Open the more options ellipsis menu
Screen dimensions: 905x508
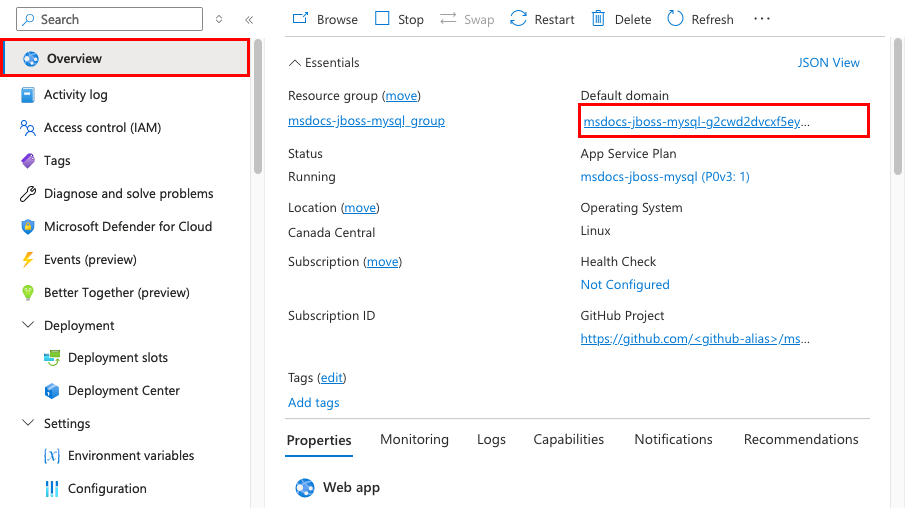tap(762, 19)
